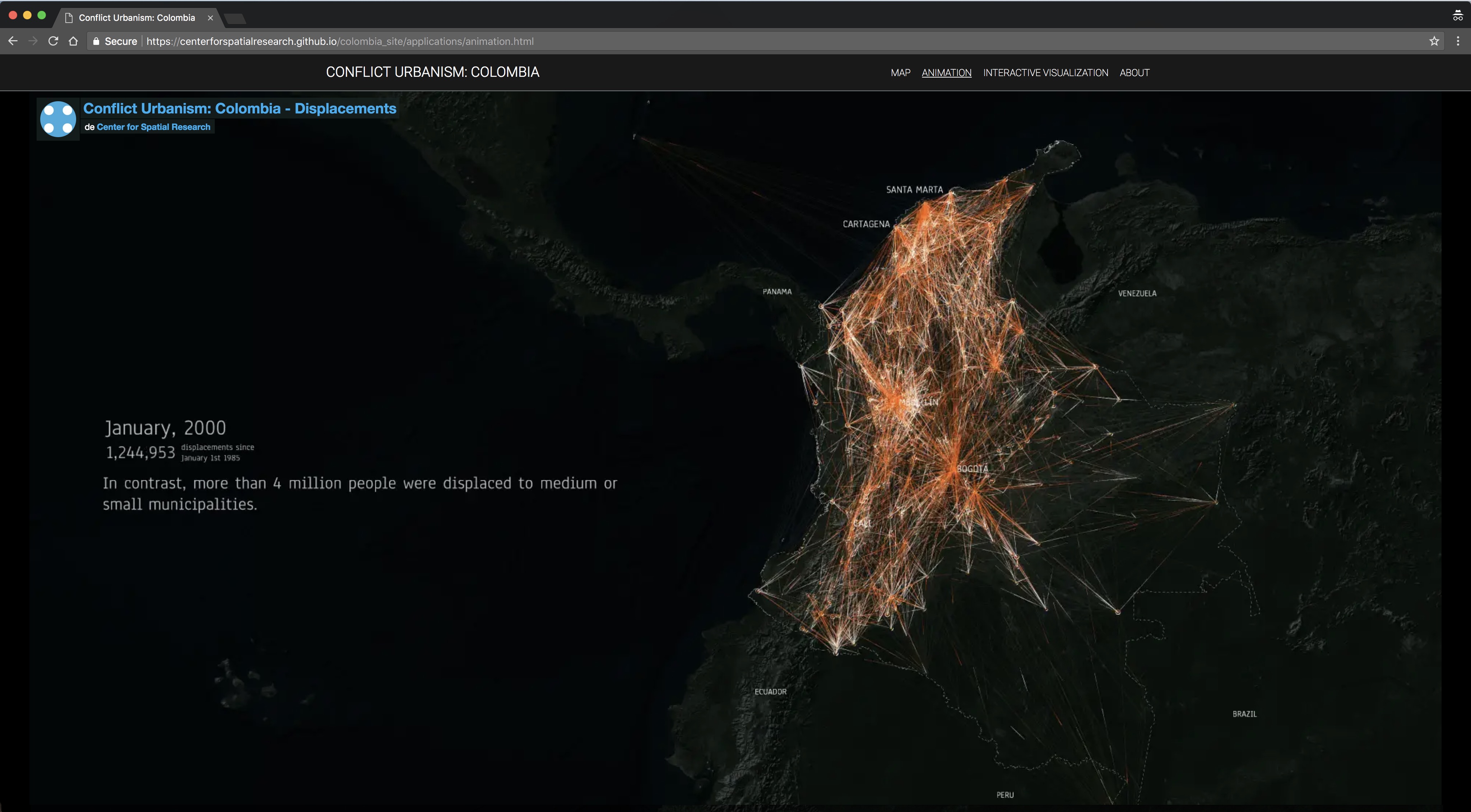The image size is (1471, 812).
Task: Click the CONFLICT URBANISM: COLOMBIA site title
Action: coord(432,72)
